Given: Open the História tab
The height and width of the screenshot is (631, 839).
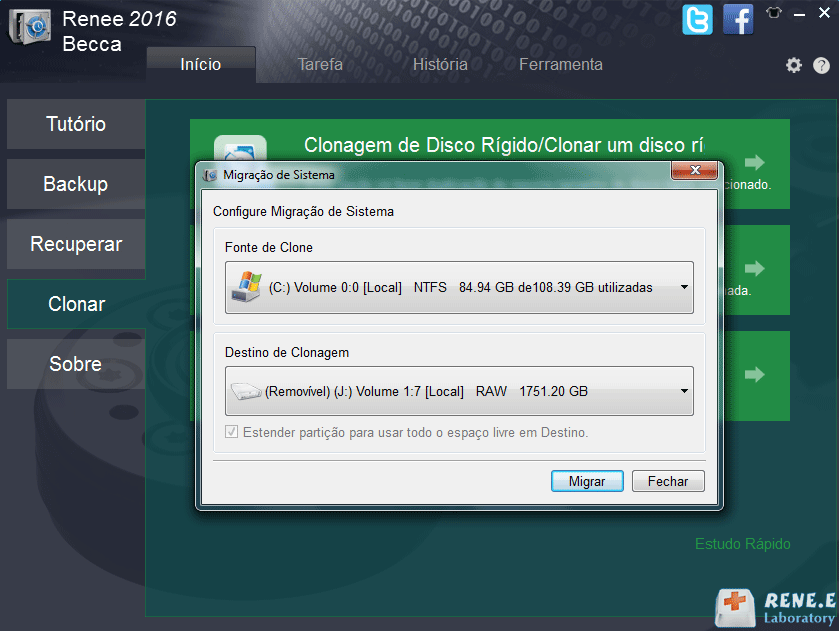Looking at the screenshot, I should pyautogui.click(x=440, y=65).
